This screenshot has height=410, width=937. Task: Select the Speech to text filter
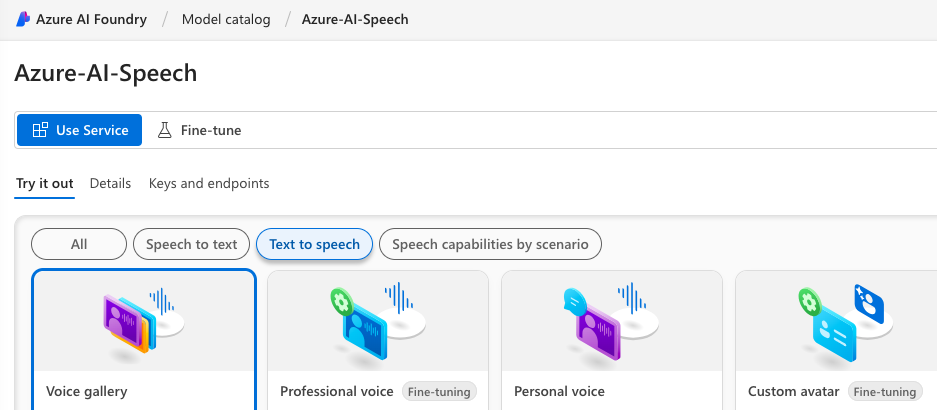pyautogui.click(x=191, y=244)
